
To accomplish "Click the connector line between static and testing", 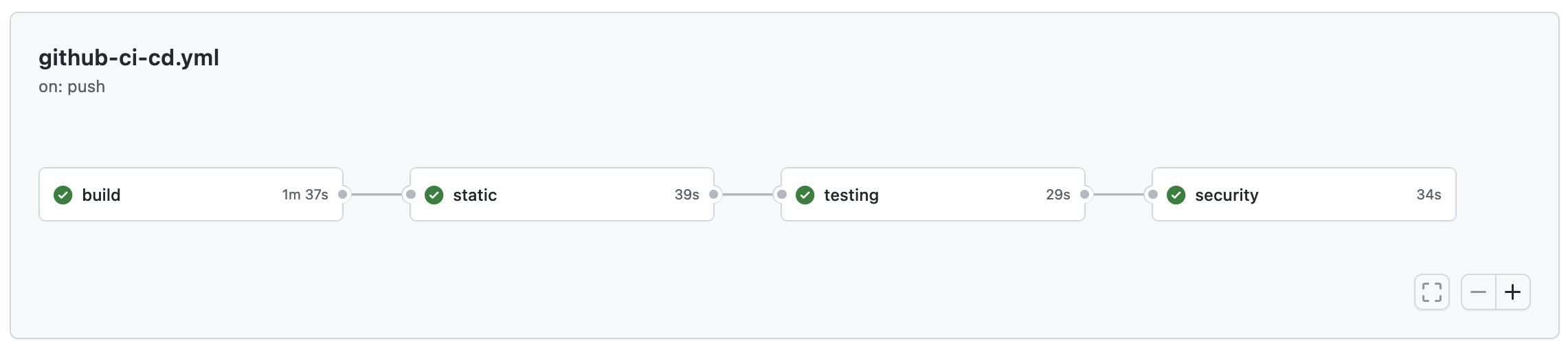I will click(748, 195).
